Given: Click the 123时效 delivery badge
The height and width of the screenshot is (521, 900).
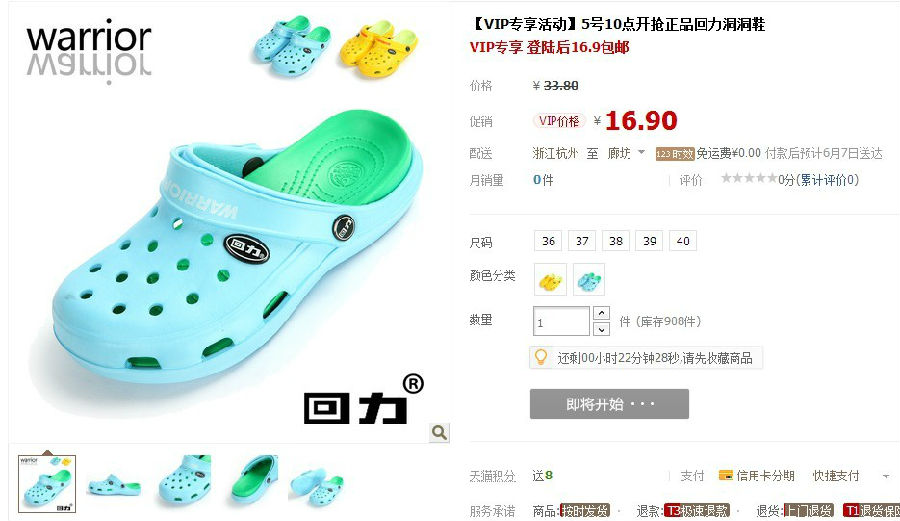Looking at the screenshot, I should coord(675,154).
